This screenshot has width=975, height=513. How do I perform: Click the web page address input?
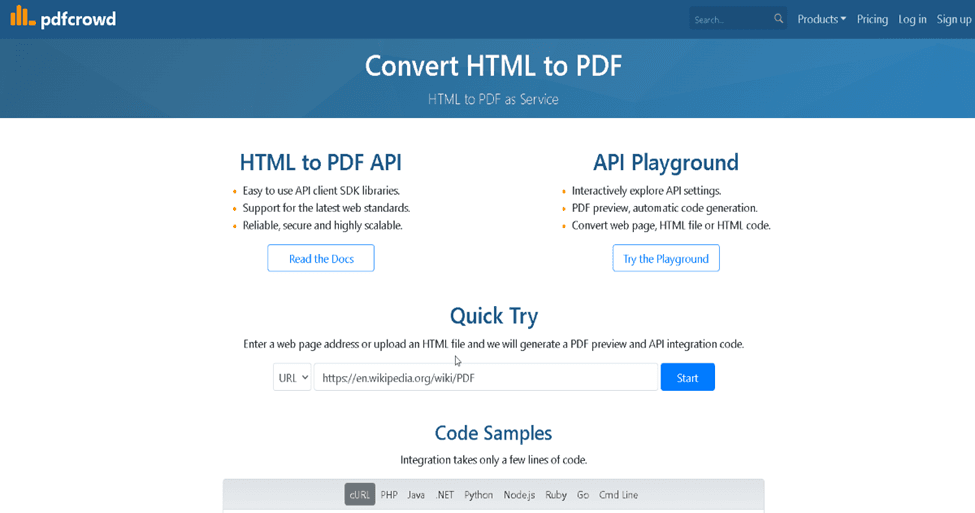click(486, 377)
